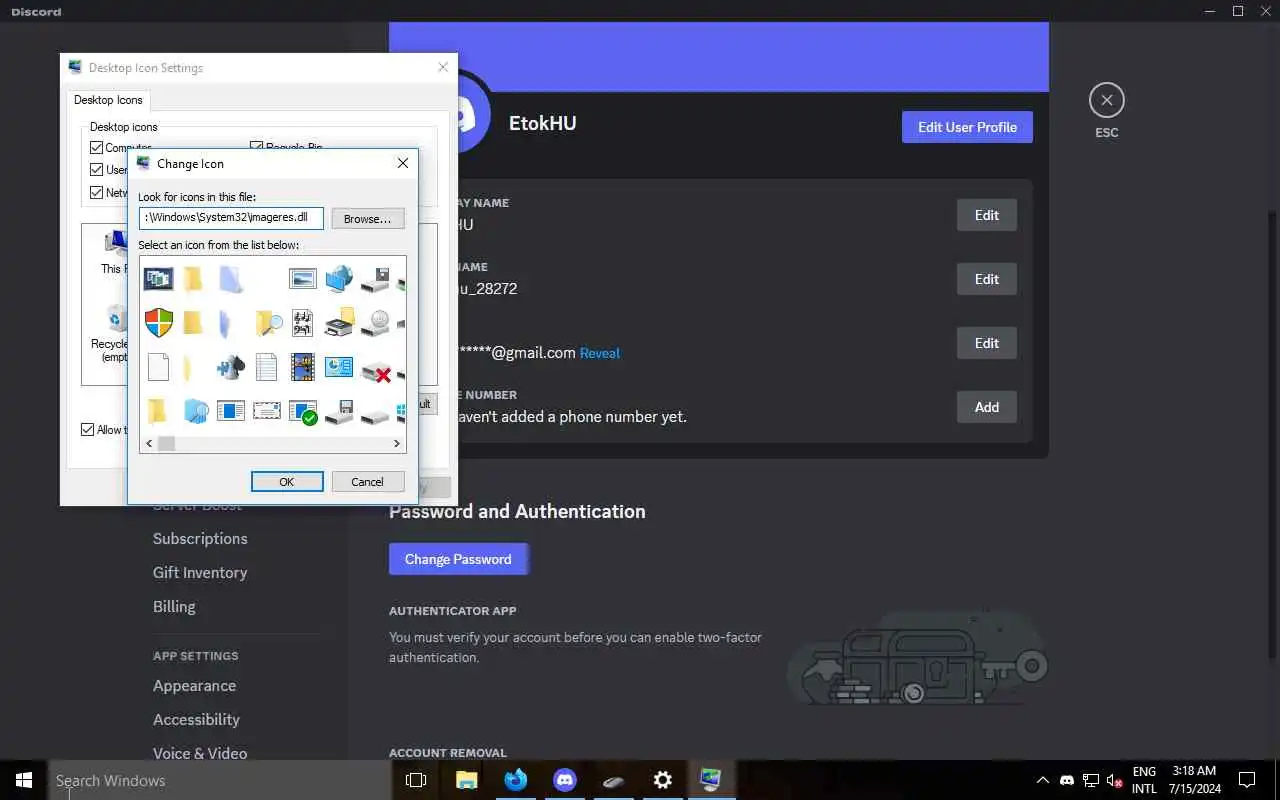This screenshot has width=1280, height=800.
Task: Click the Discord icon in system tray
Action: [1067, 780]
